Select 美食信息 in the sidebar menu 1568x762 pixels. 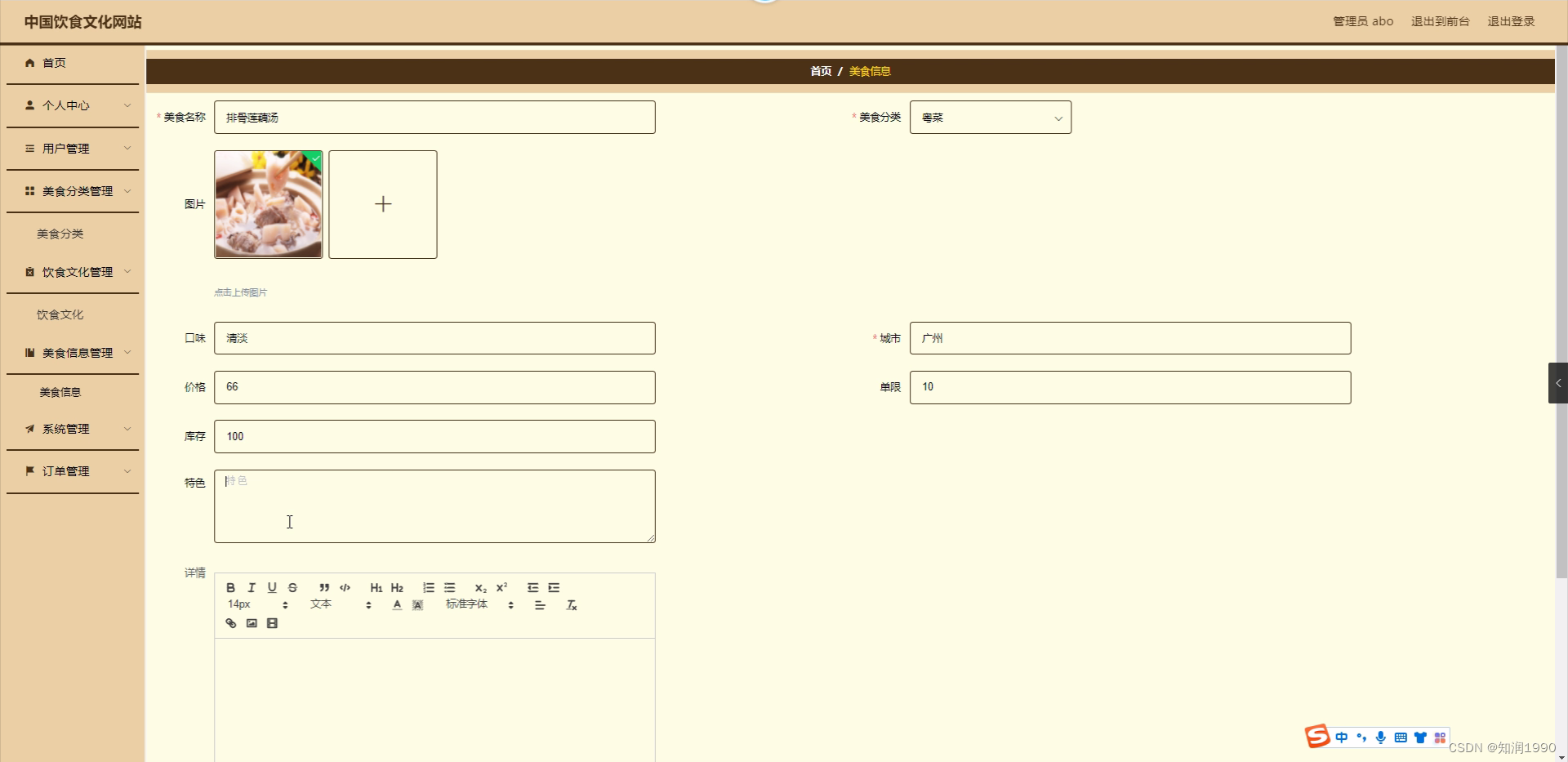tap(60, 391)
